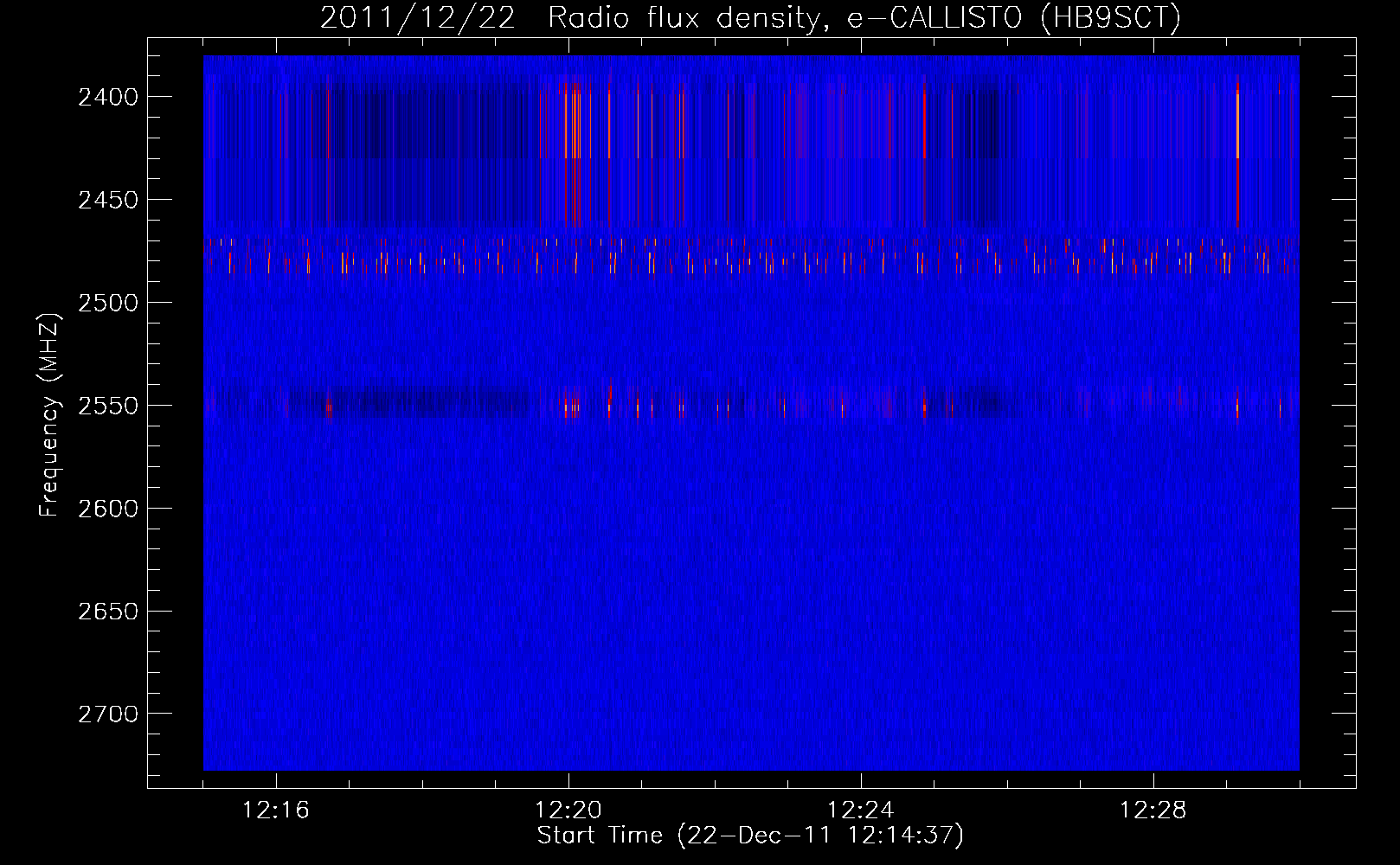The width and height of the screenshot is (1400, 865).
Task: Click the 2500 frequency axis label
Action: click(x=108, y=303)
